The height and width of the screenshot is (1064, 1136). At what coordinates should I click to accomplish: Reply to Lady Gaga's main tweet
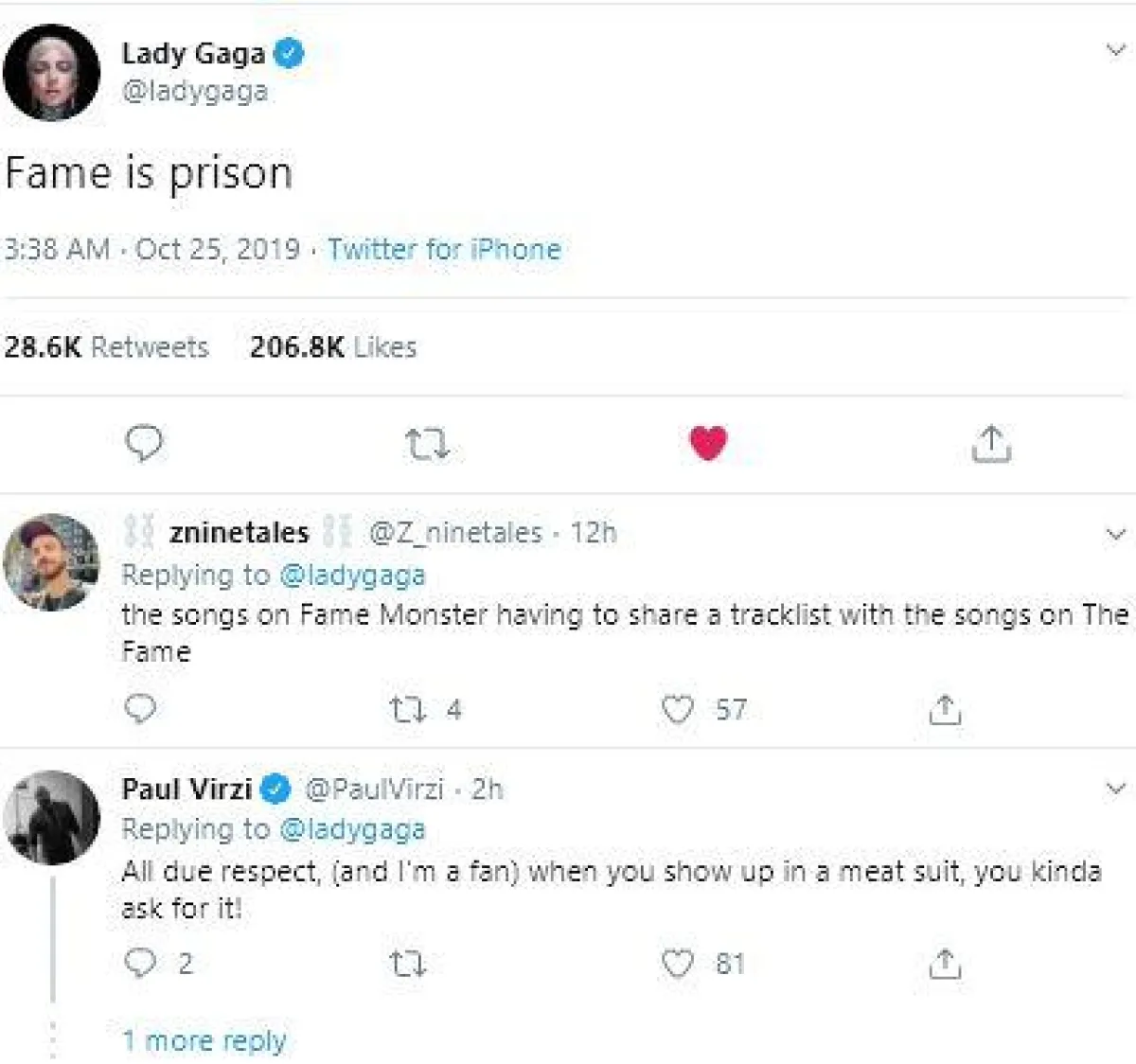click(x=144, y=442)
